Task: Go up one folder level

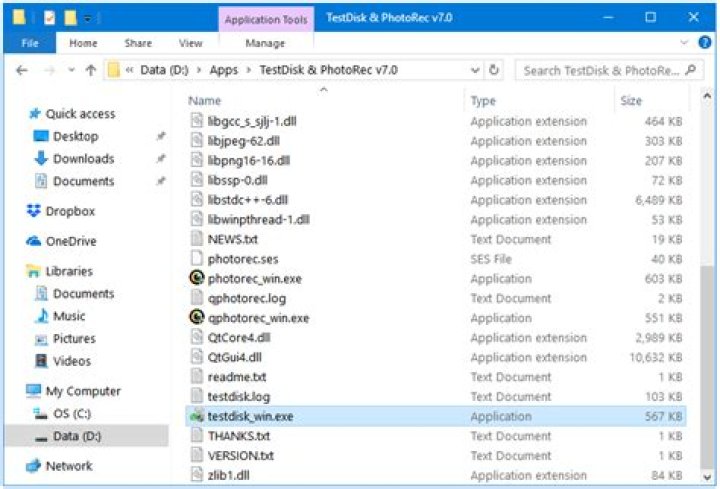Action: pos(91,71)
